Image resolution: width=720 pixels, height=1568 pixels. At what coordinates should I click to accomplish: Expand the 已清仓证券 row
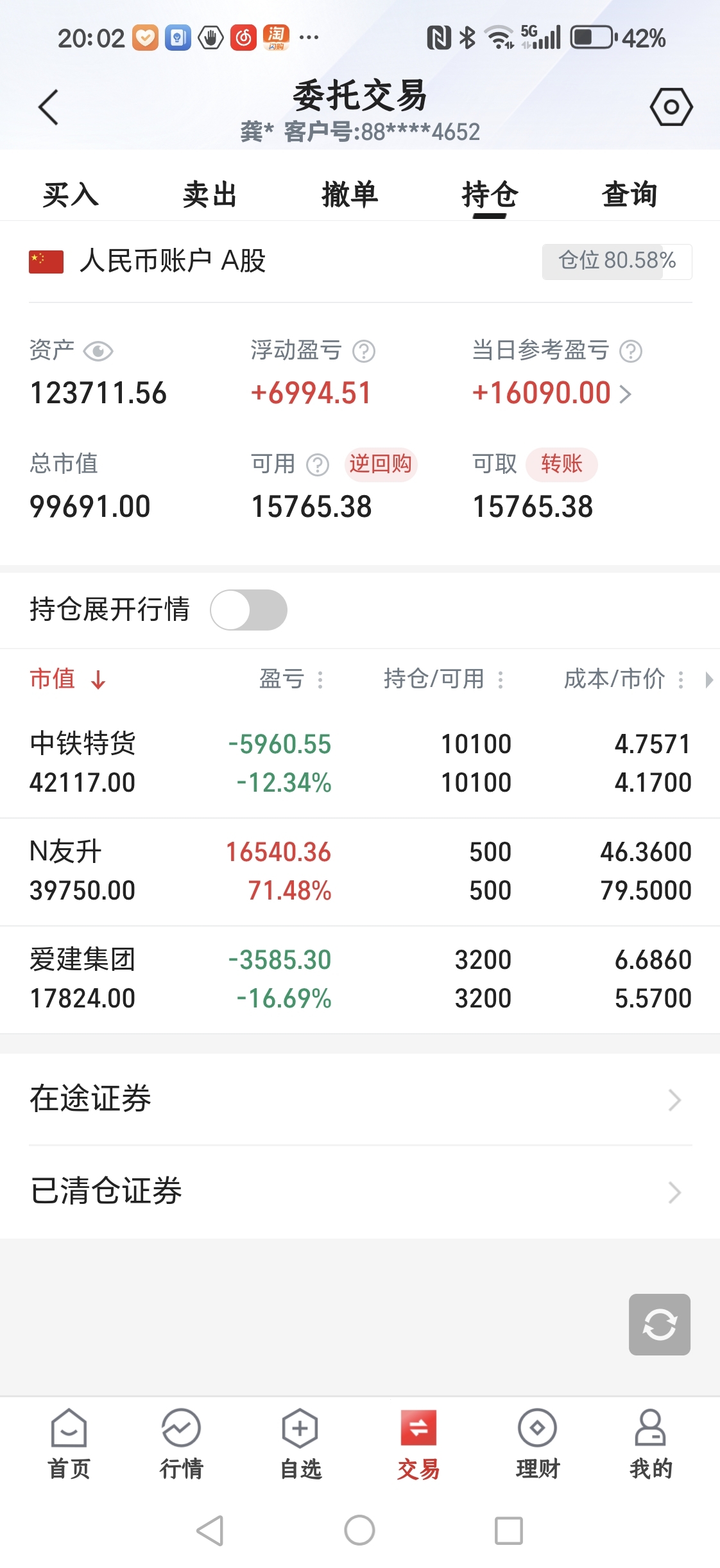coord(360,1192)
